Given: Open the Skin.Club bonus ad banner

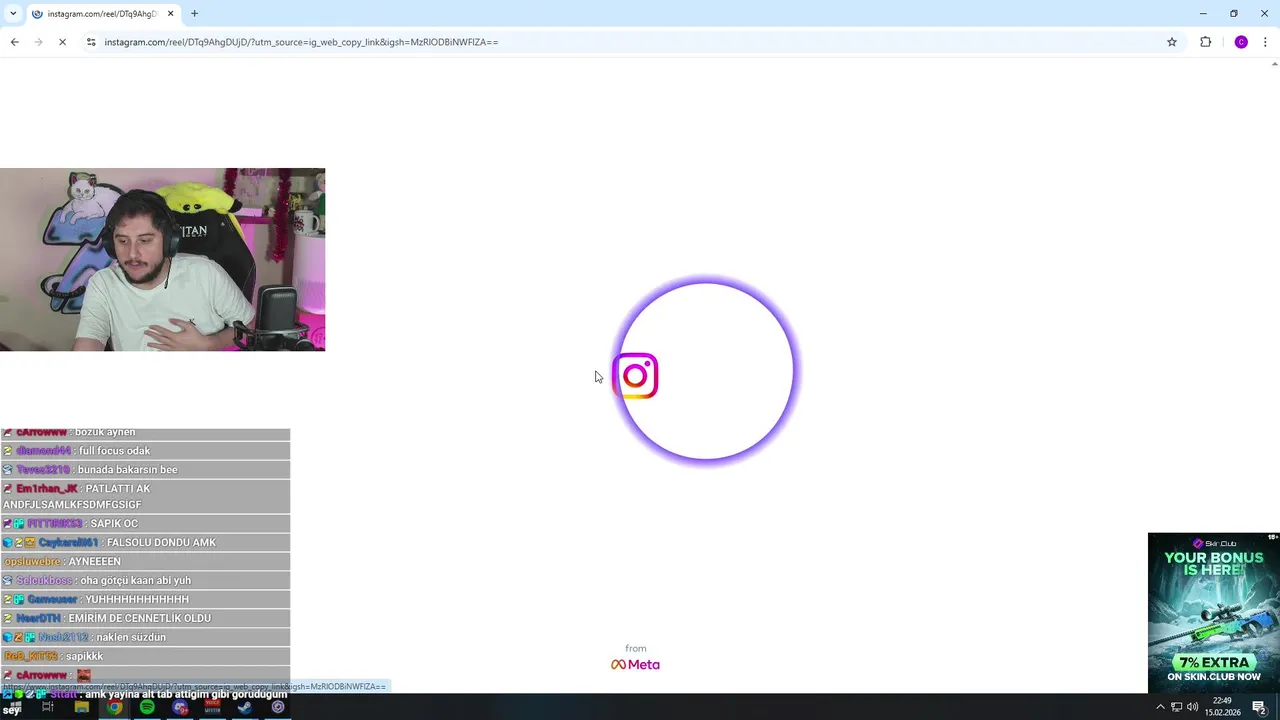Looking at the screenshot, I should [x=1213, y=612].
